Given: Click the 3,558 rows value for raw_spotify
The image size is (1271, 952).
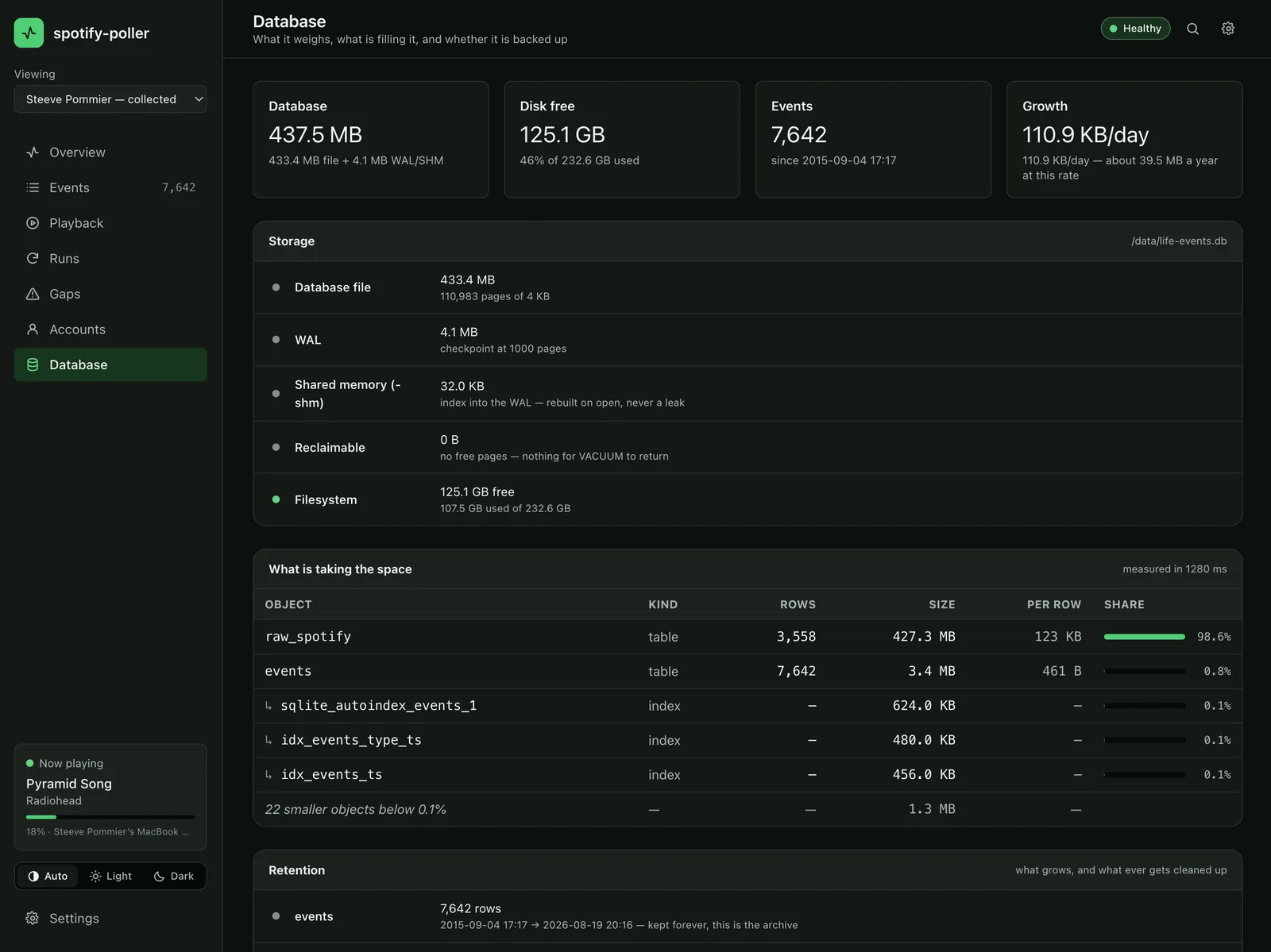Looking at the screenshot, I should [796, 637].
